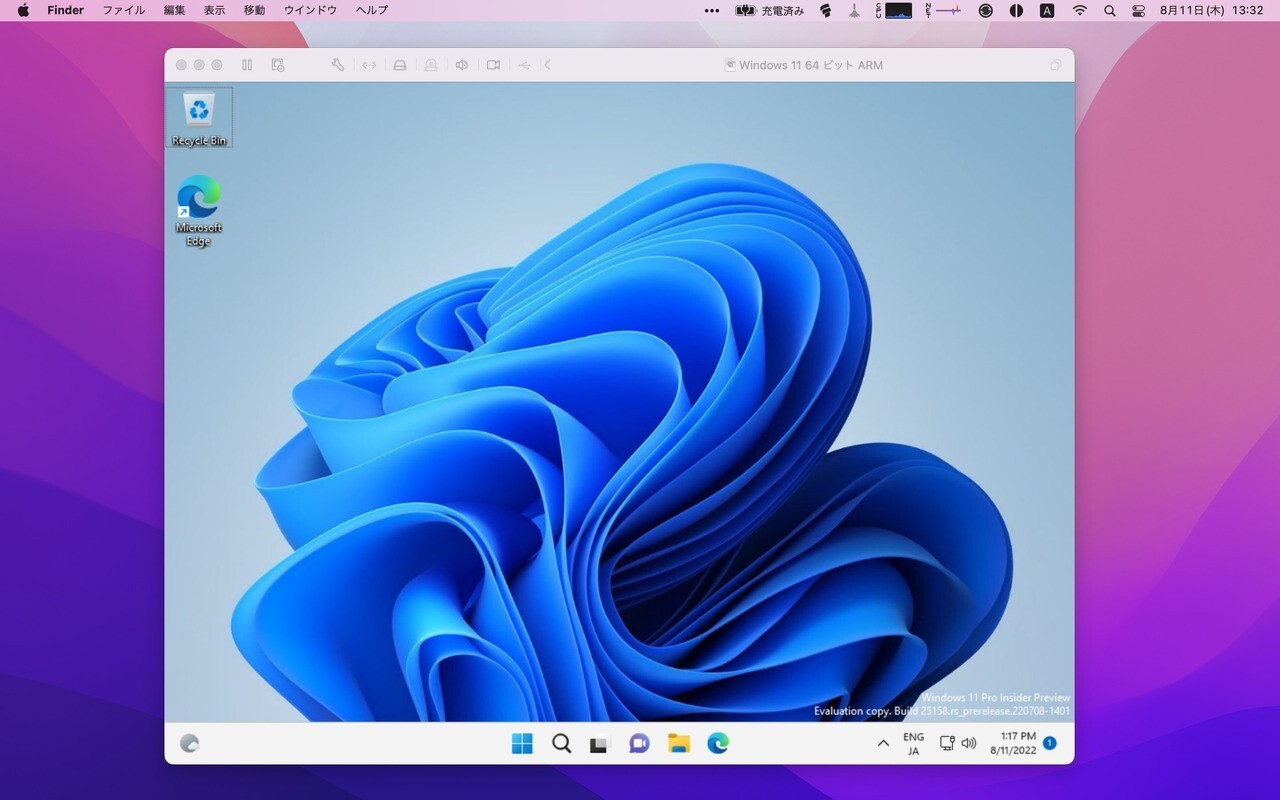This screenshot has height=800, width=1280.
Task: Collapse the toolbar device list chevron
Action: coord(547,65)
